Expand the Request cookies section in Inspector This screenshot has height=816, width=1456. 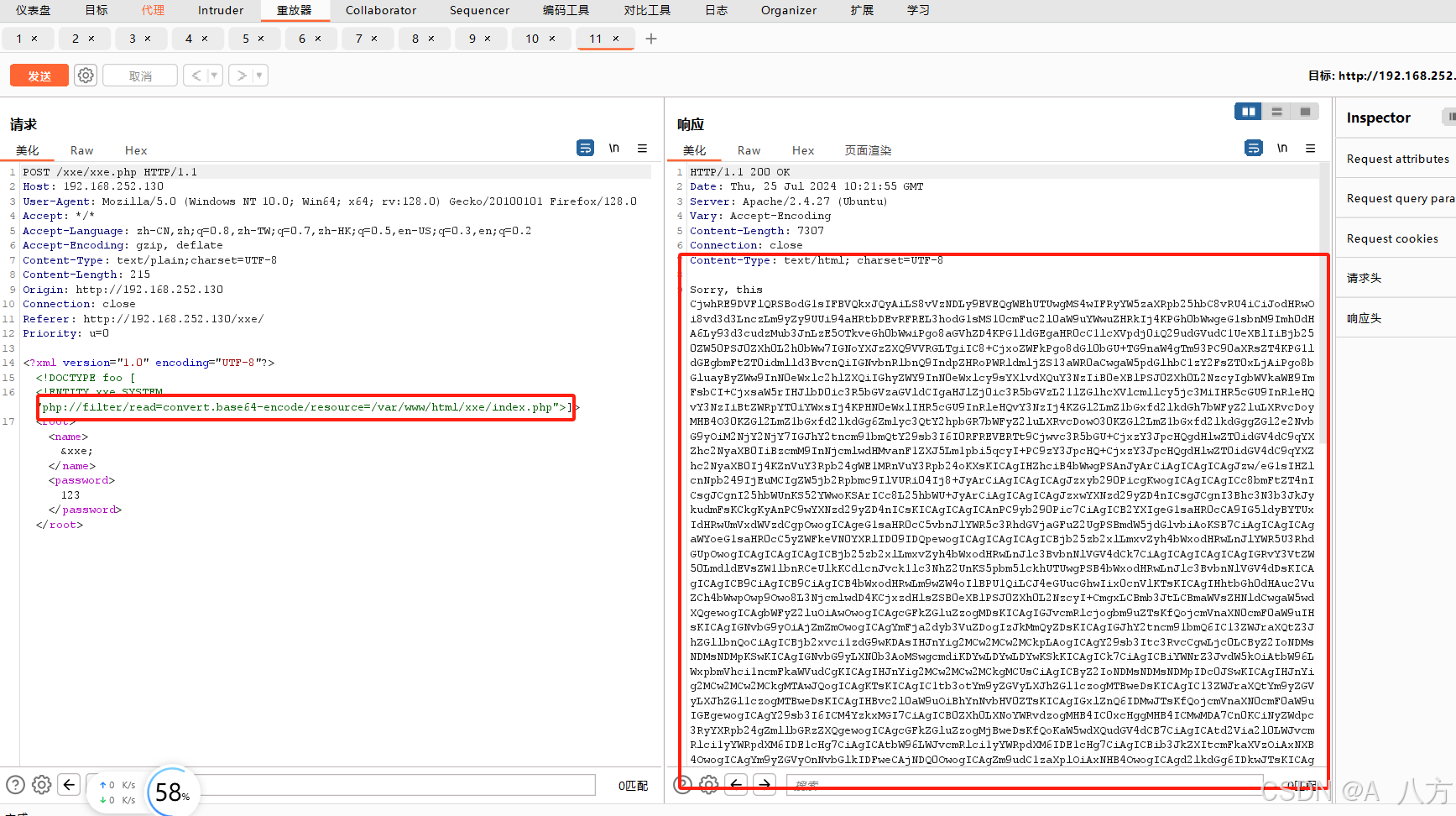1393,238
